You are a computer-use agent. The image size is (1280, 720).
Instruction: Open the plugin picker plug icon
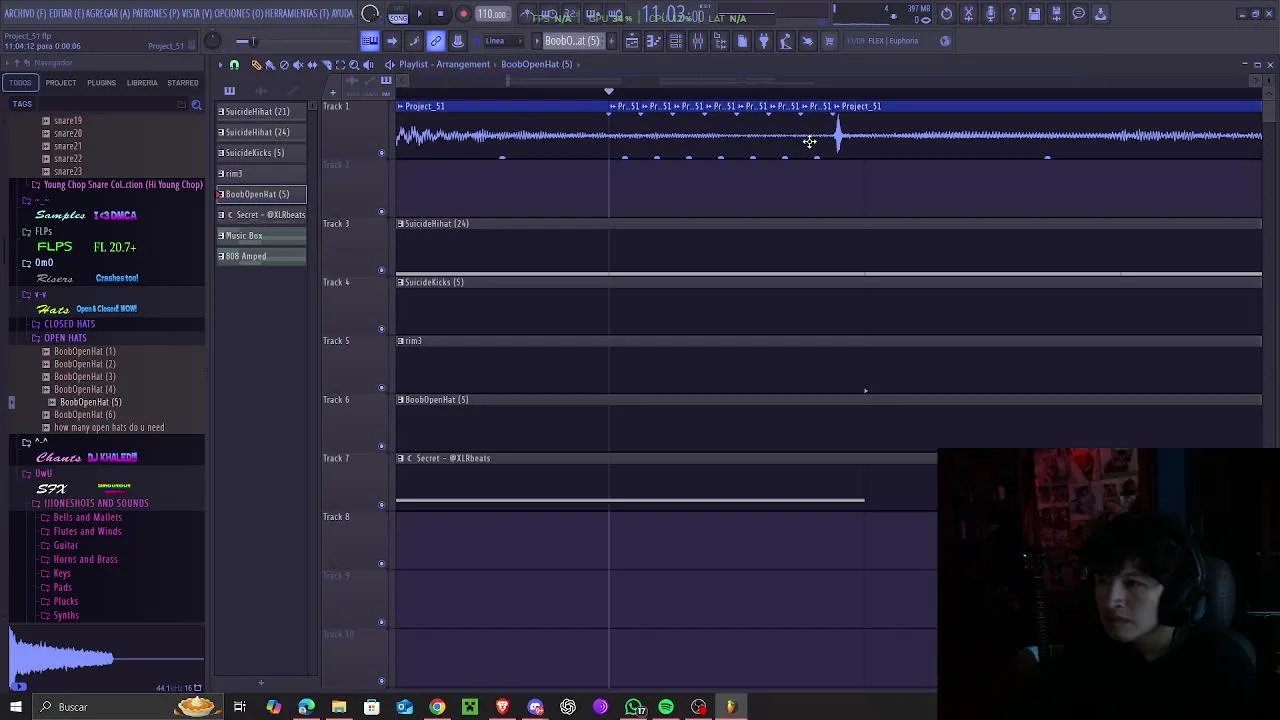point(764,41)
